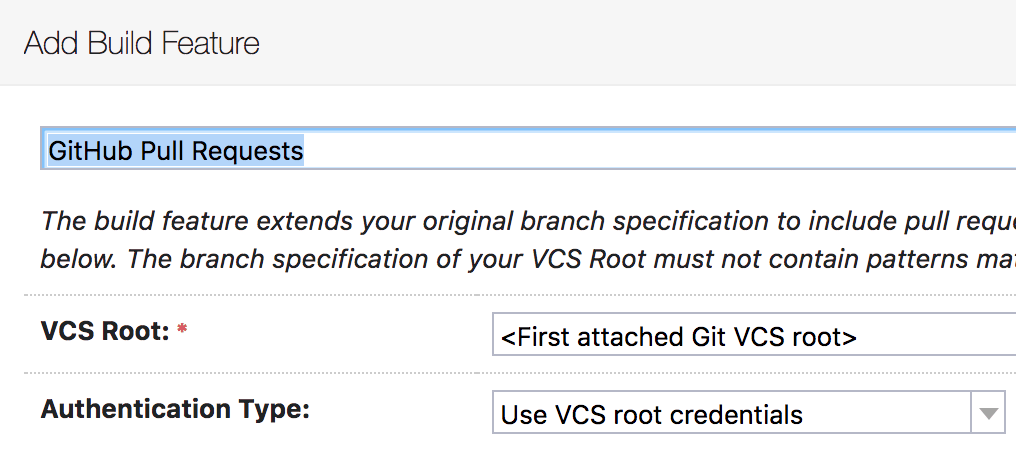Viewport: 1016px width, 450px height.
Task: Click the First attached Git VCS root value
Action: (679, 337)
